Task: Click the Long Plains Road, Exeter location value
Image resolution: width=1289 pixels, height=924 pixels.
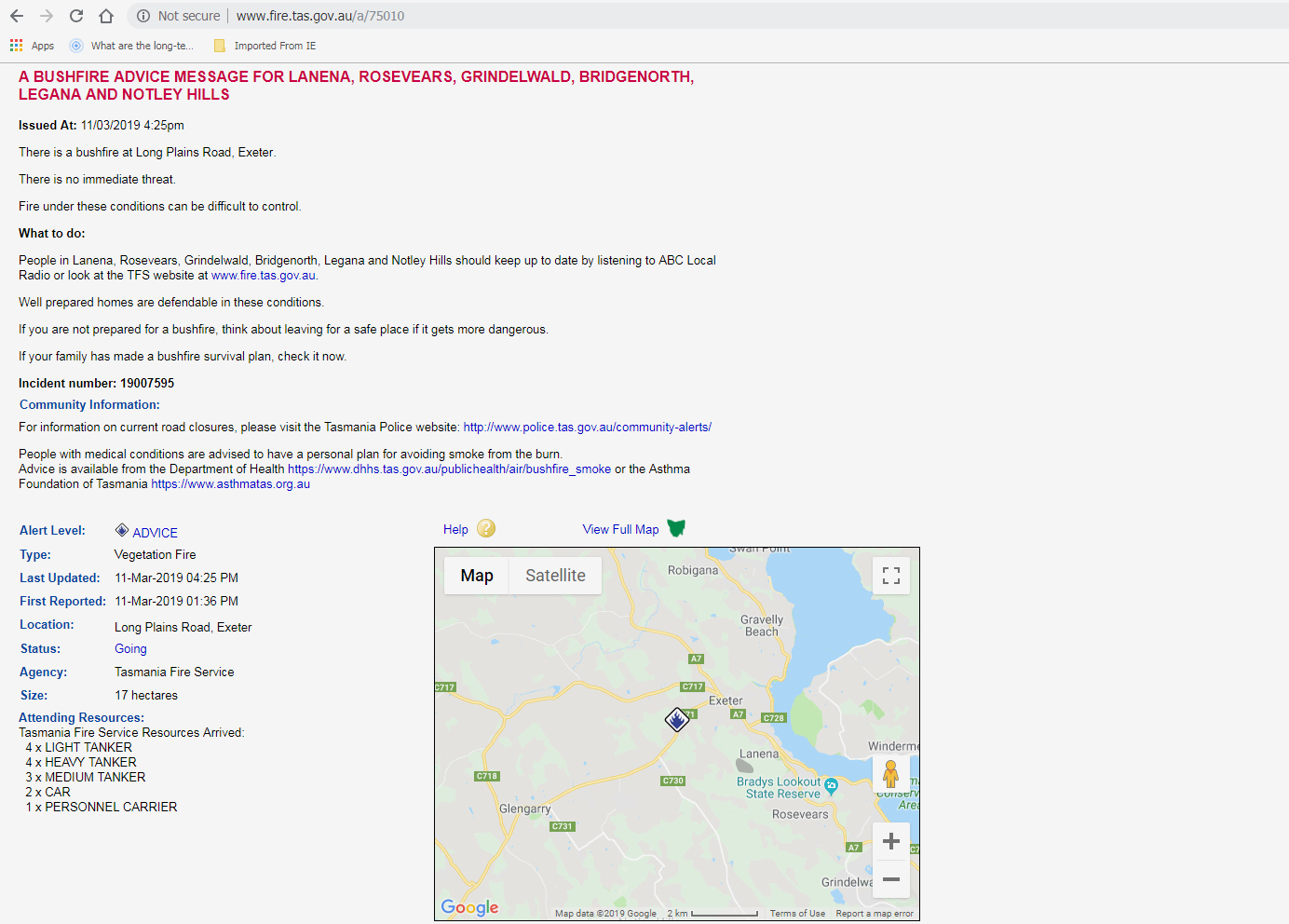Action: point(183,628)
